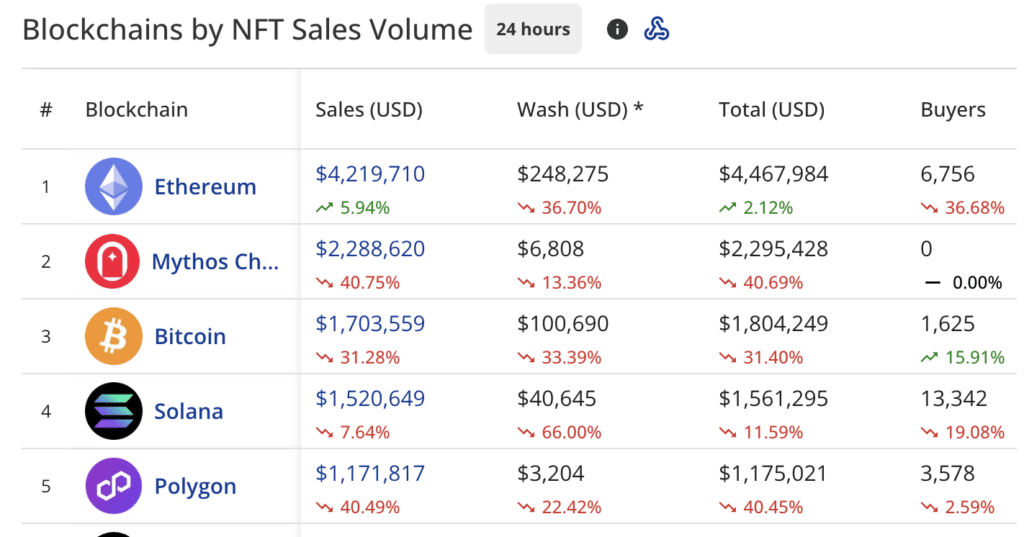The width and height of the screenshot is (1024, 537).
Task: Click Solana buyers change 19.08%
Action: (963, 432)
